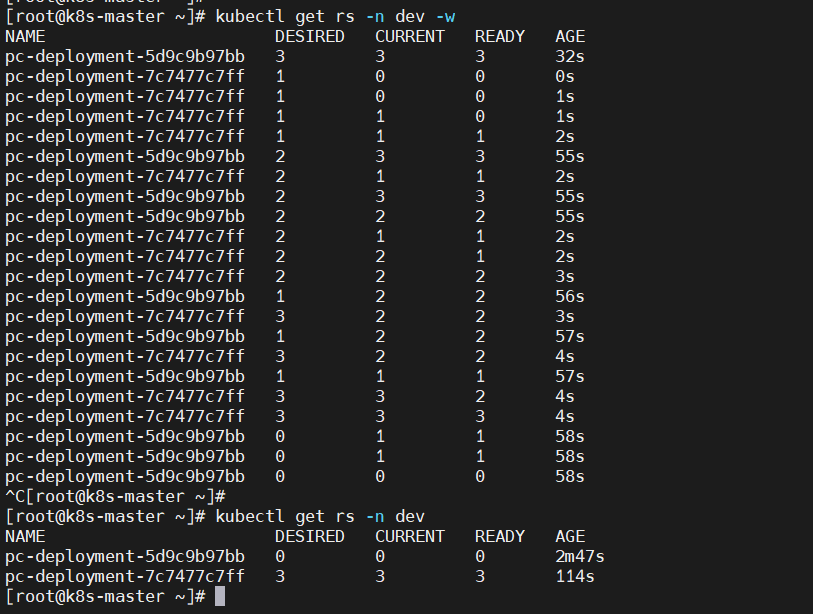Screen dimensions: 813x614
Task: Click the age value 114s
Action: [575, 577]
